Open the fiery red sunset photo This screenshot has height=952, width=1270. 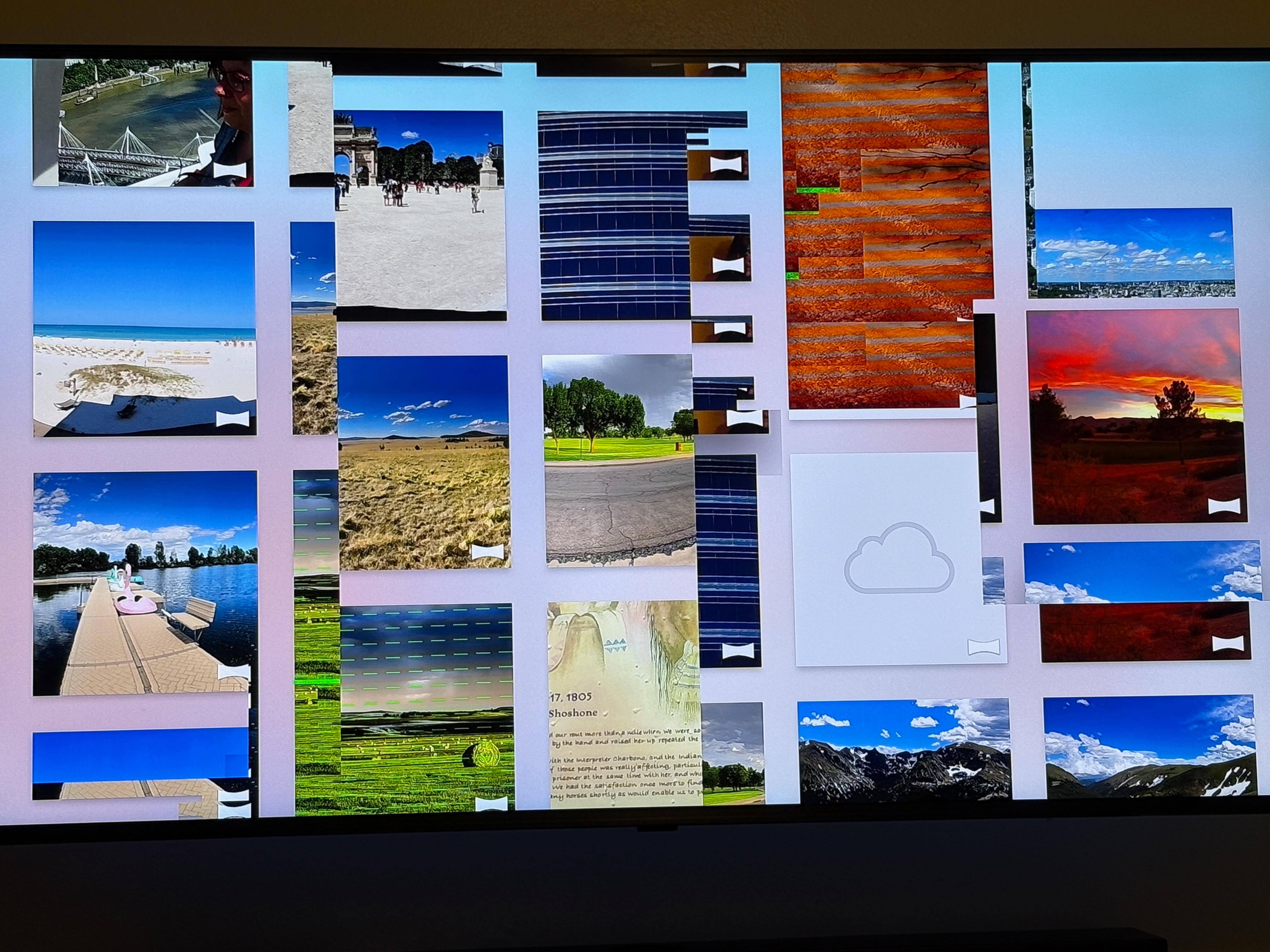[x=1137, y=416]
